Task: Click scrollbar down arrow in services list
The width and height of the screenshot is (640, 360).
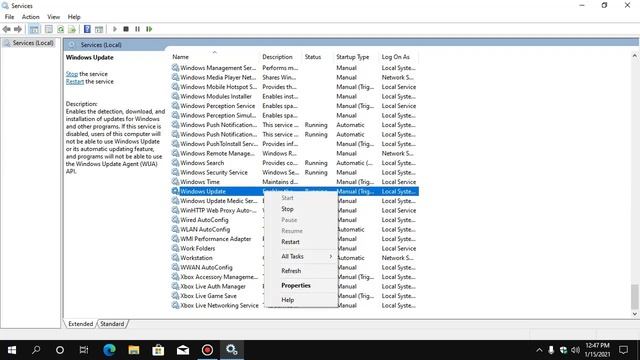Action: (x=635, y=314)
